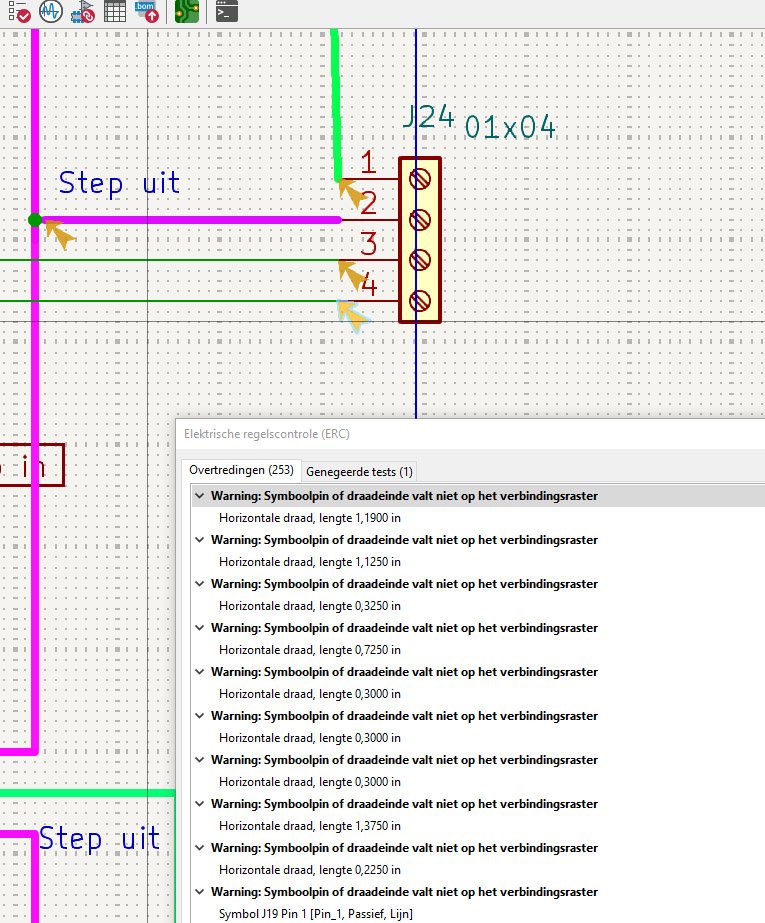765x923 pixels.
Task: Collapse the warning above 'lengte 0,7250 in'
Action: pyautogui.click(x=200, y=628)
